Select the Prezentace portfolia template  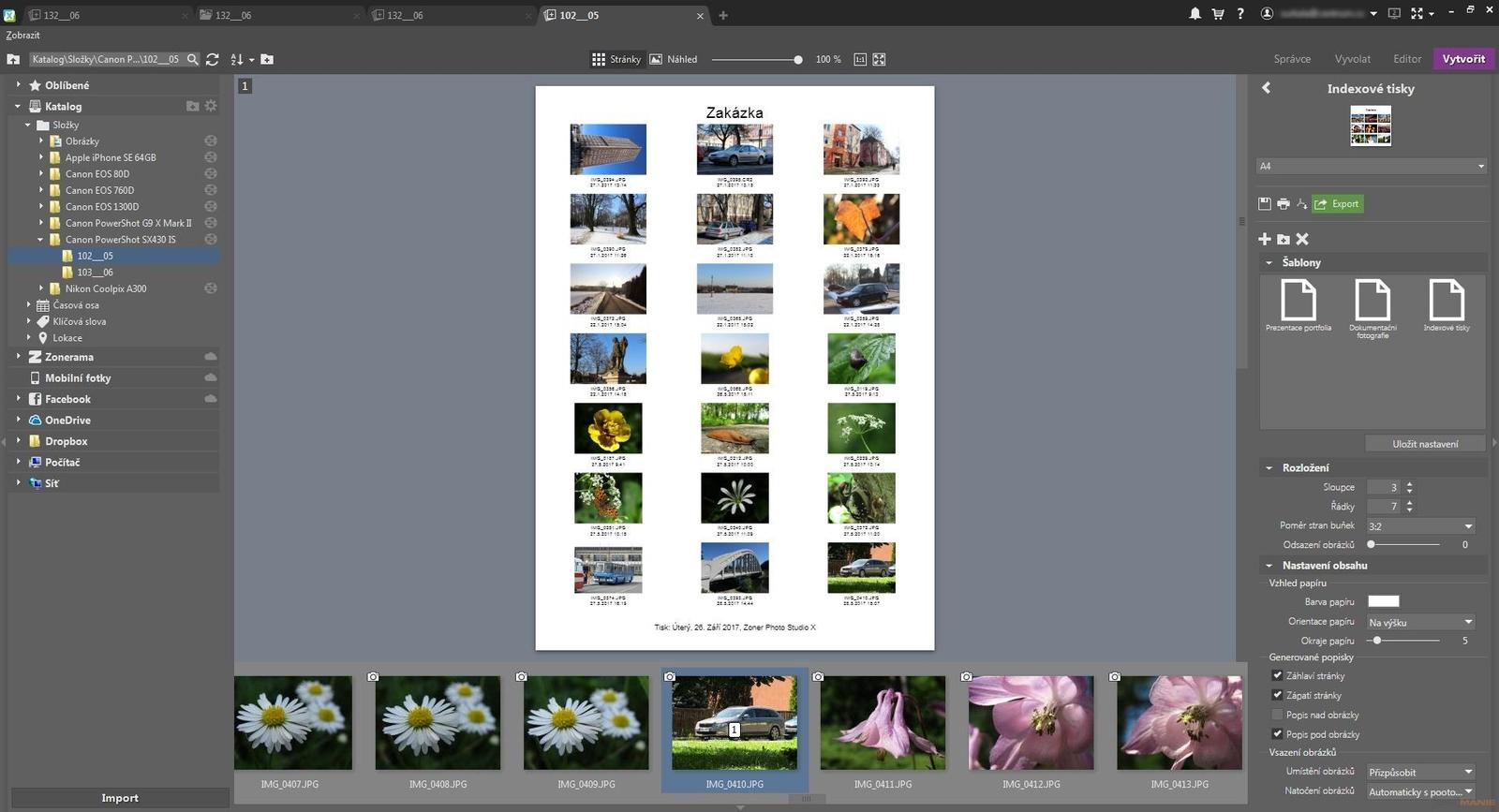coord(1299,305)
